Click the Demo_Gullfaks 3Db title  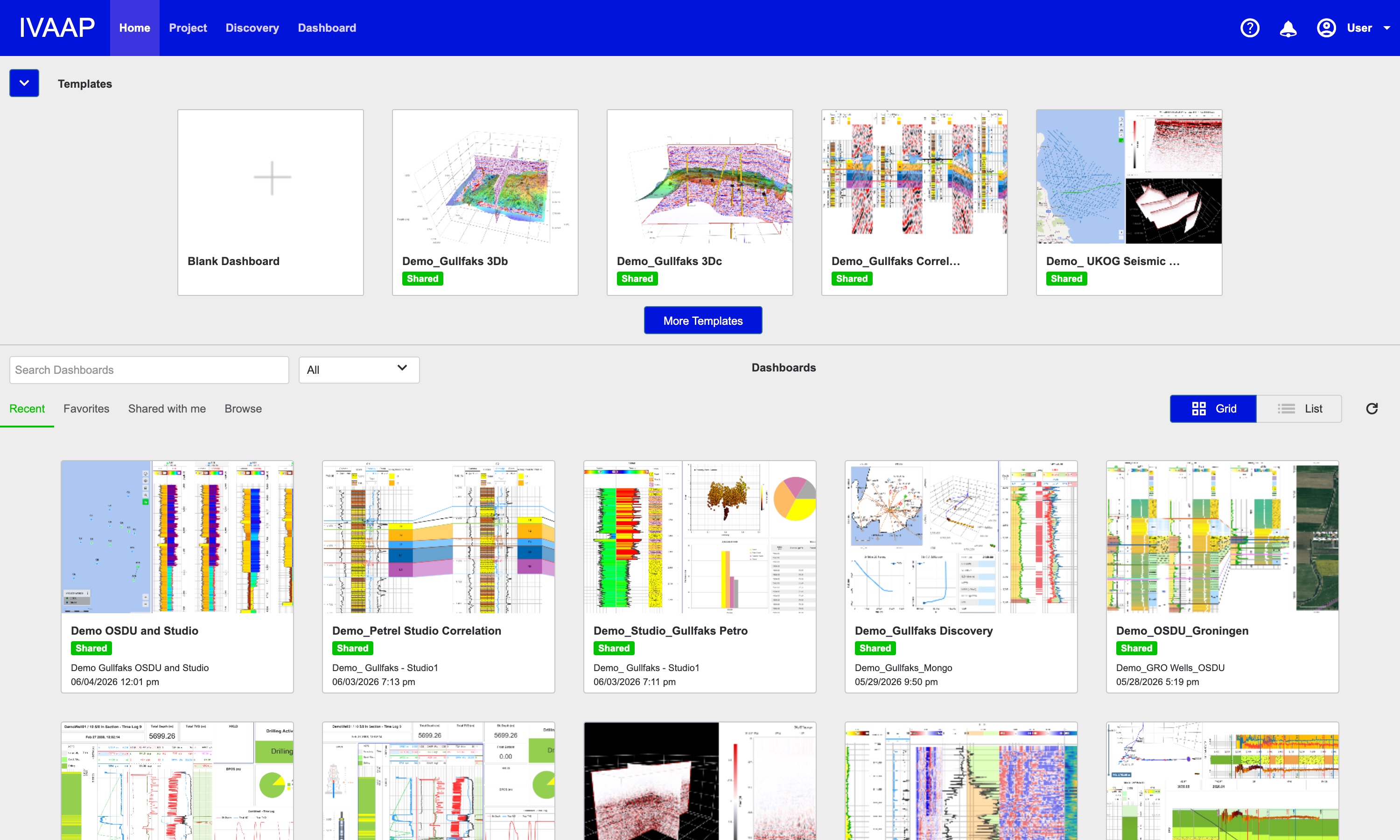(455, 261)
